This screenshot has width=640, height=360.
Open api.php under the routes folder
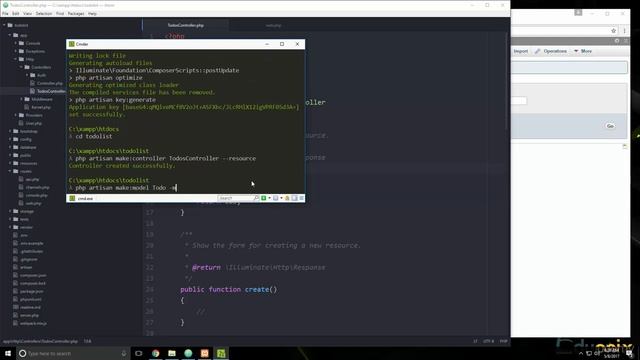click(x=32, y=179)
